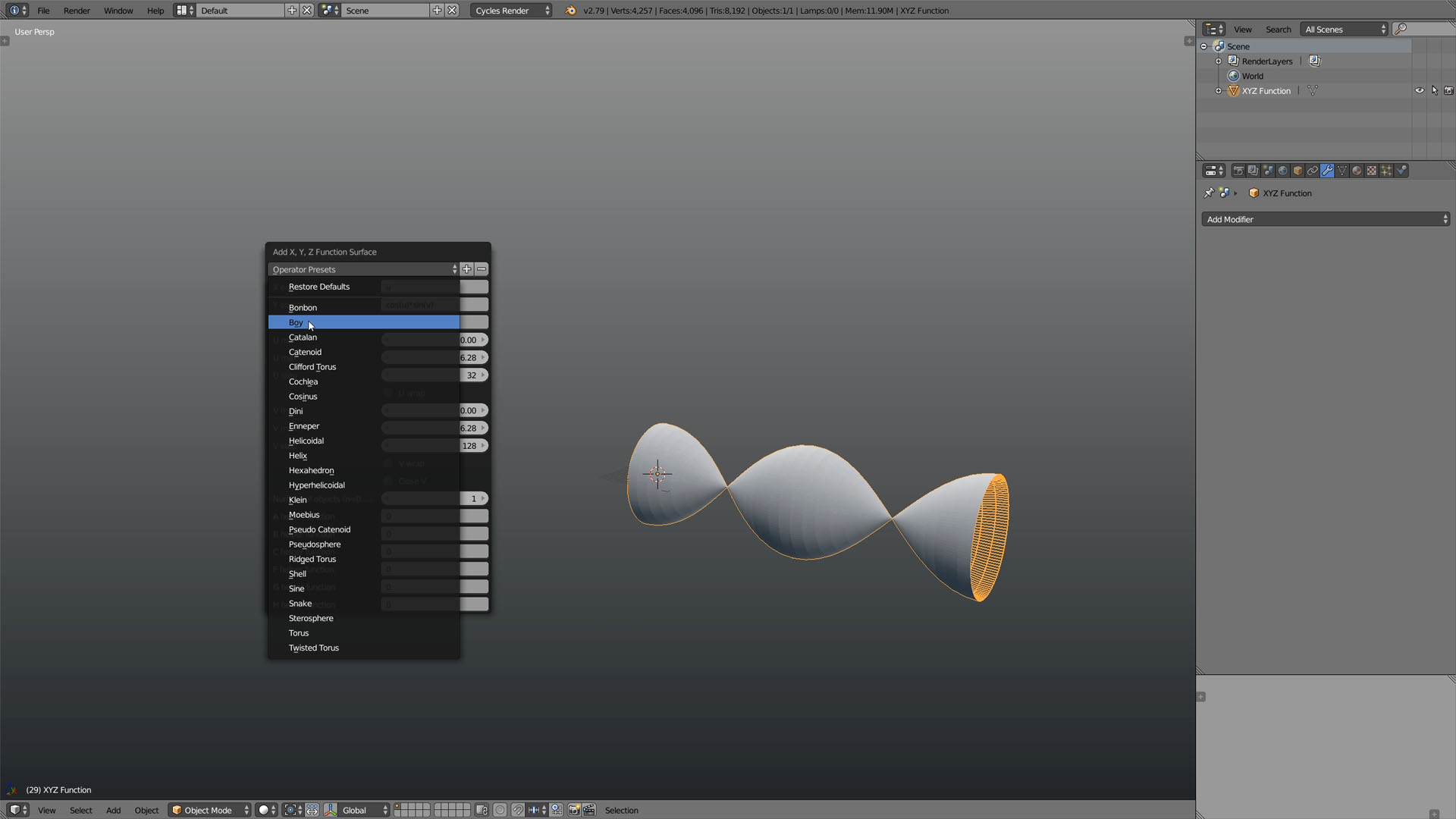Open the outliner View menu
Image resolution: width=1456 pixels, height=819 pixels.
coord(1242,29)
